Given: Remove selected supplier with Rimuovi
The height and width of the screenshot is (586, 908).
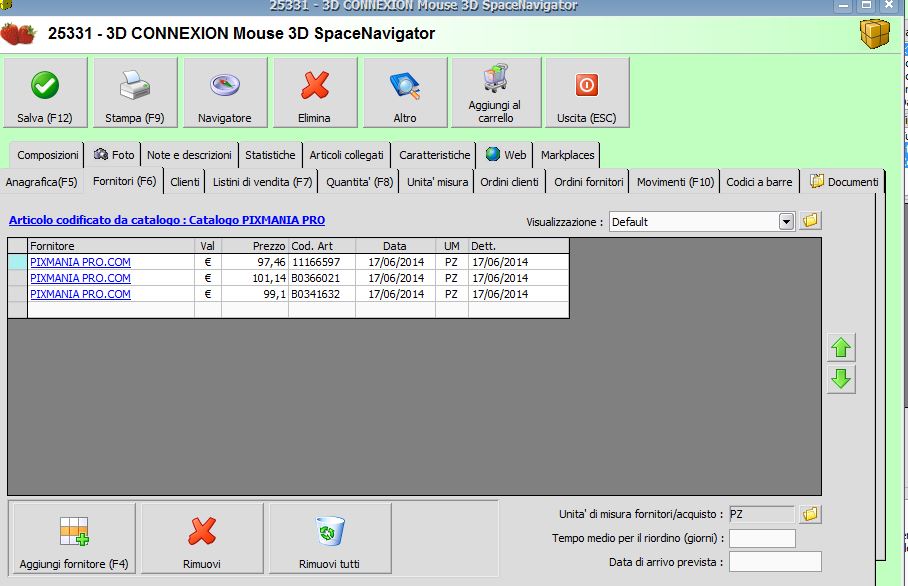Looking at the screenshot, I should click(x=202, y=538).
